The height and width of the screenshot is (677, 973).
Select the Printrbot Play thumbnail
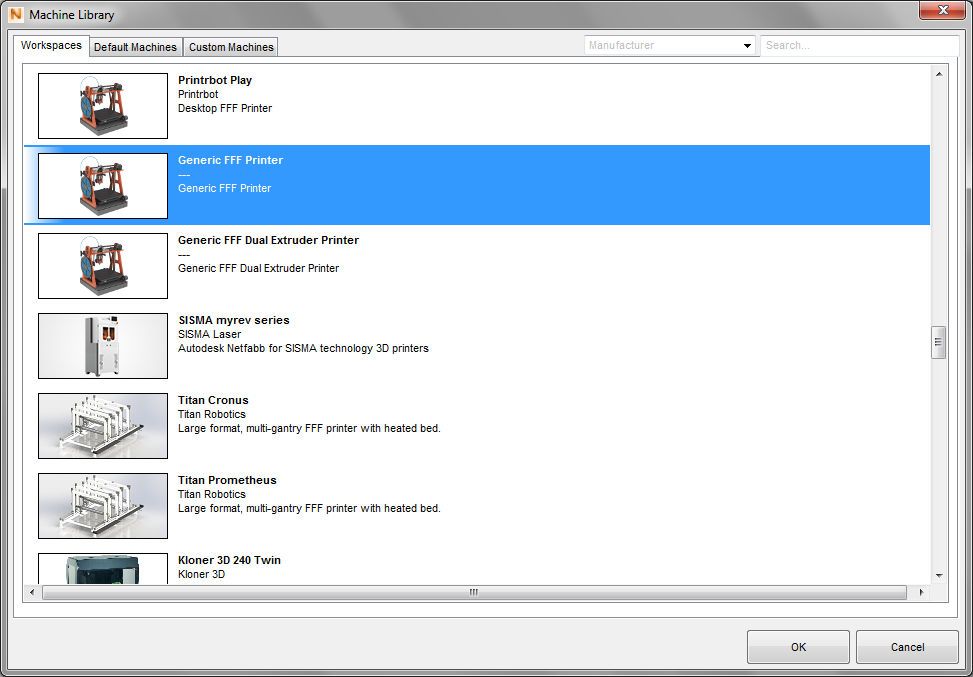(x=103, y=106)
